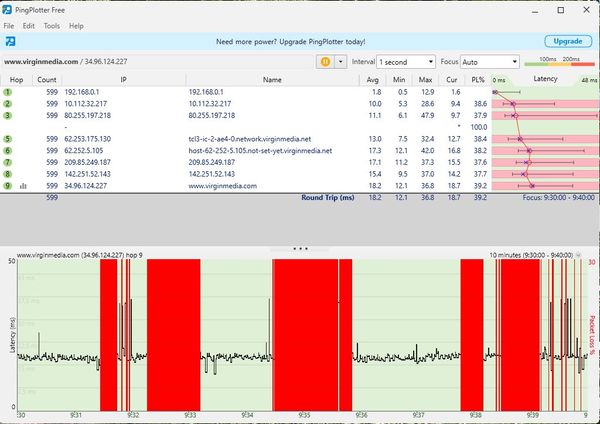The width and height of the screenshot is (600, 424).
Task: Click the Cur column header
Action: pyautogui.click(x=452, y=80)
